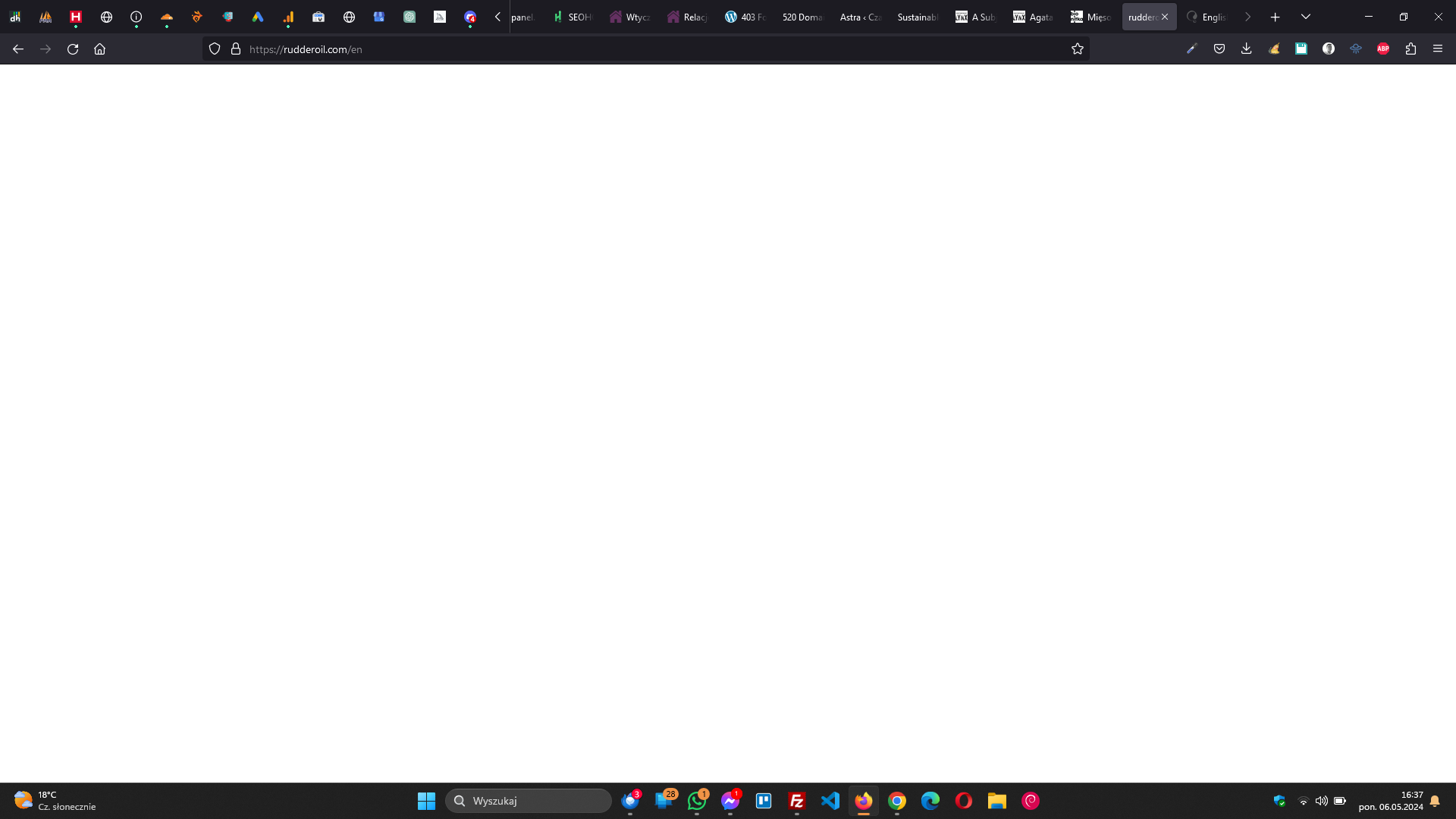Screen dimensions: 1456x819
Task: Switch to the '403 Fo' WordPress tab
Action: (745, 17)
